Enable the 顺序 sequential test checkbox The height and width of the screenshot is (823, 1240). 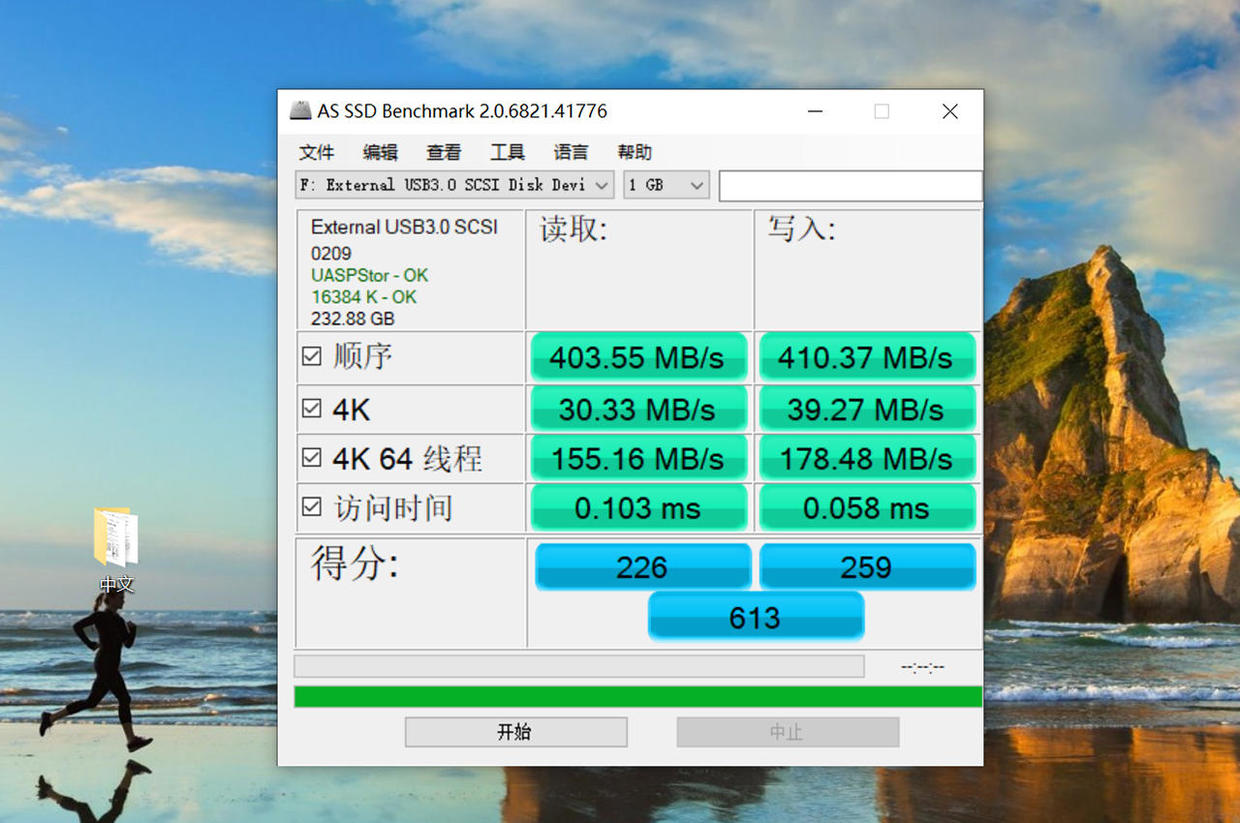(x=311, y=356)
